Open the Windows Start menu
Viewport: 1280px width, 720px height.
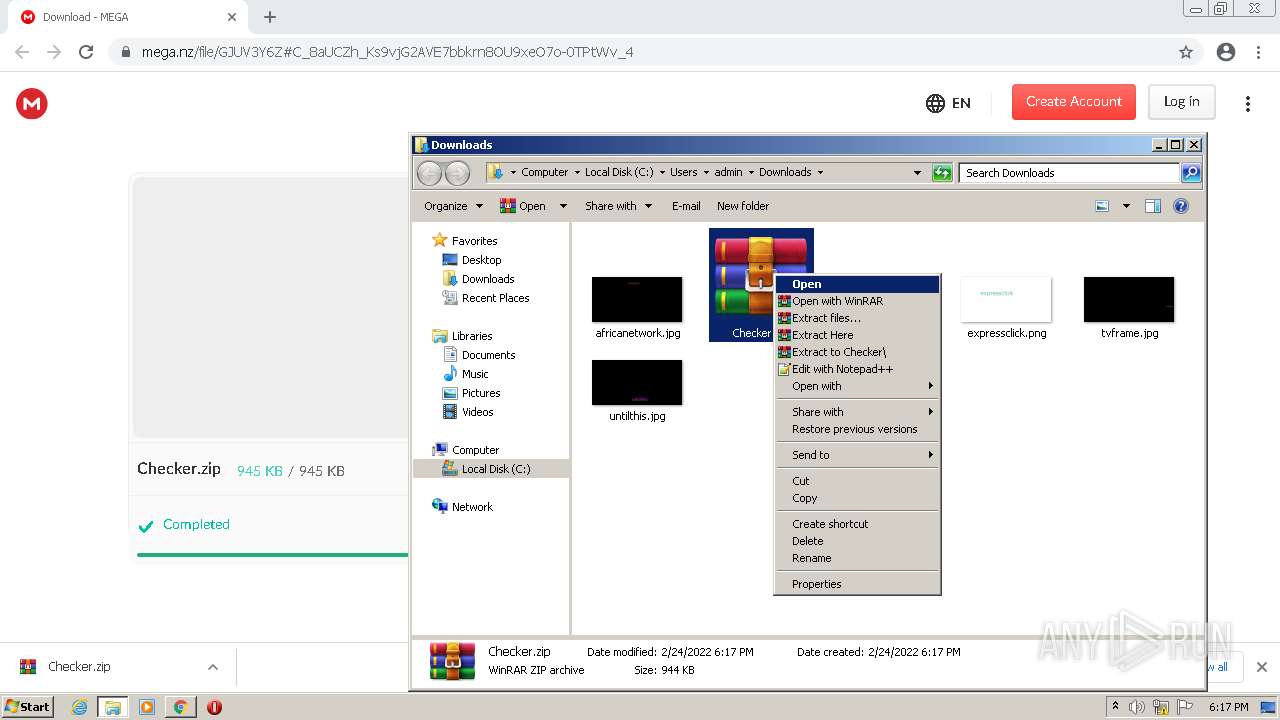(x=27, y=707)
